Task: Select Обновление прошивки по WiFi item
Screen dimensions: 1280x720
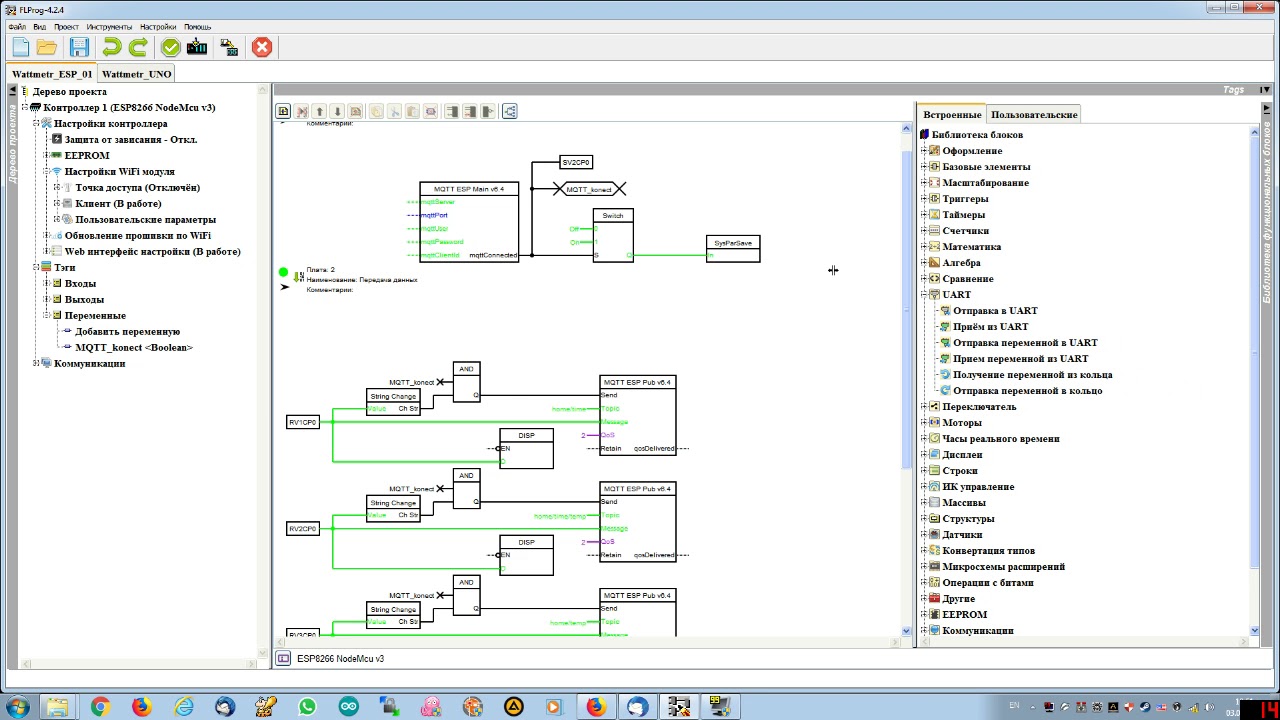Action: 138,236
